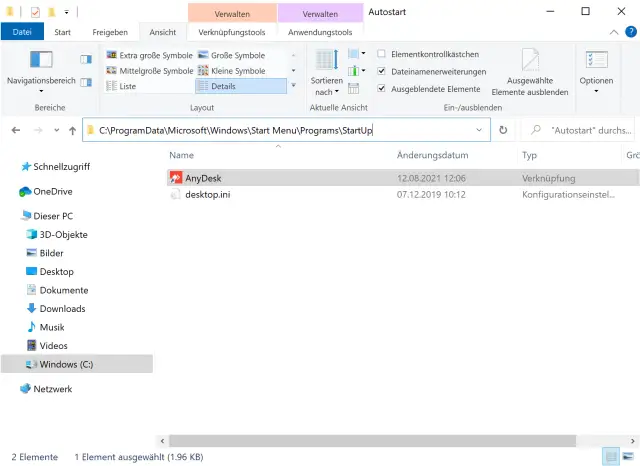Click the Autostart search box
The height and width of the screenshot is (466, 640).
coord(580,130)
